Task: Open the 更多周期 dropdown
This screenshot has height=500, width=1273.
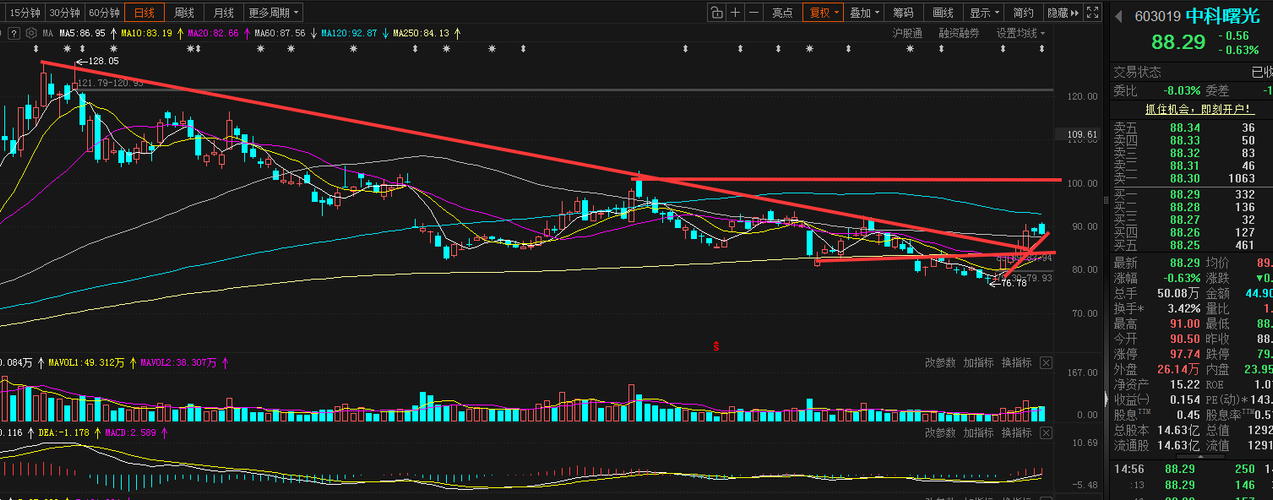Action: pos(273,13)
